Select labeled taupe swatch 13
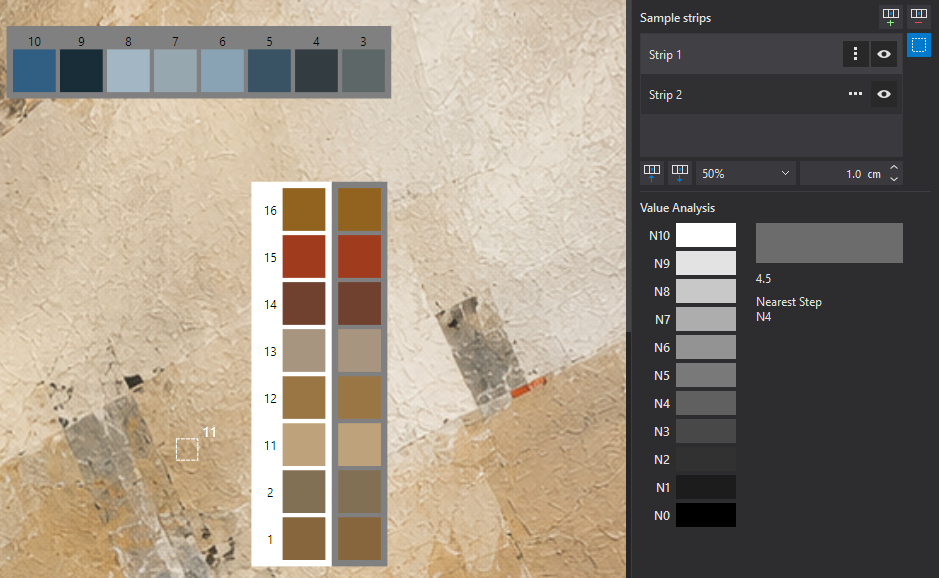 [x=304, y=350]
